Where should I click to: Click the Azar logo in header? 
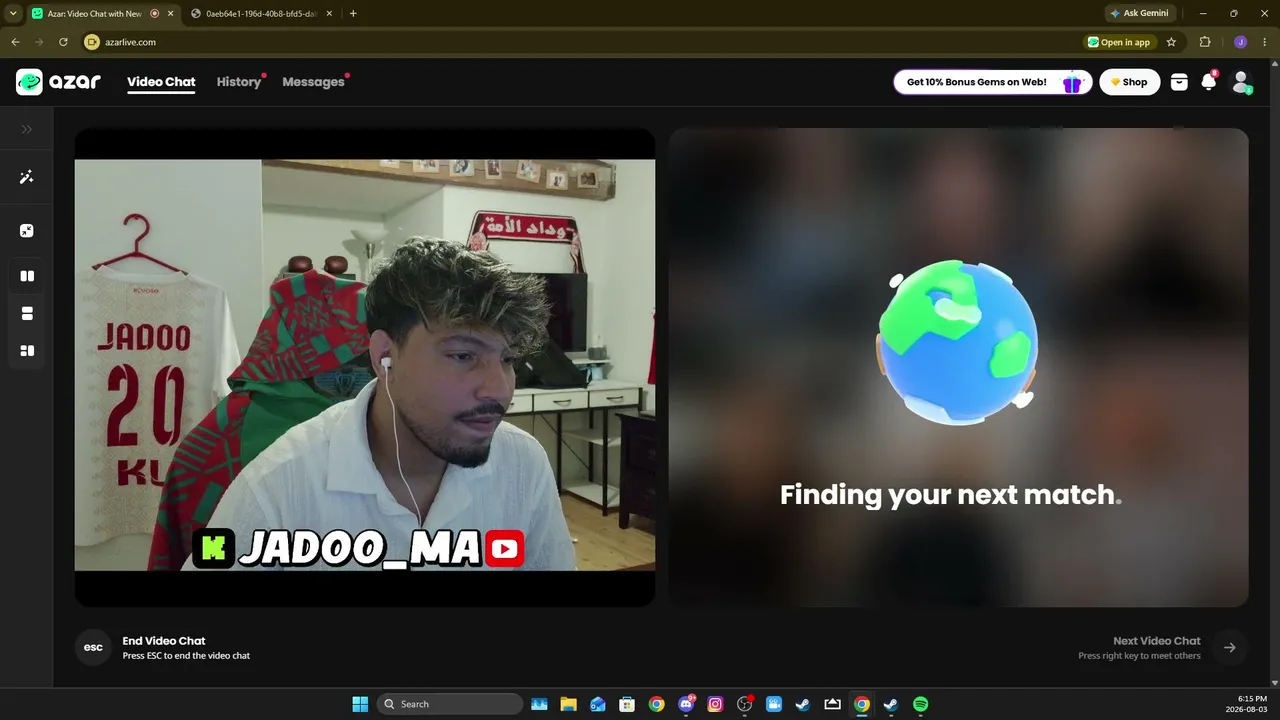click(x=58, y=82)
